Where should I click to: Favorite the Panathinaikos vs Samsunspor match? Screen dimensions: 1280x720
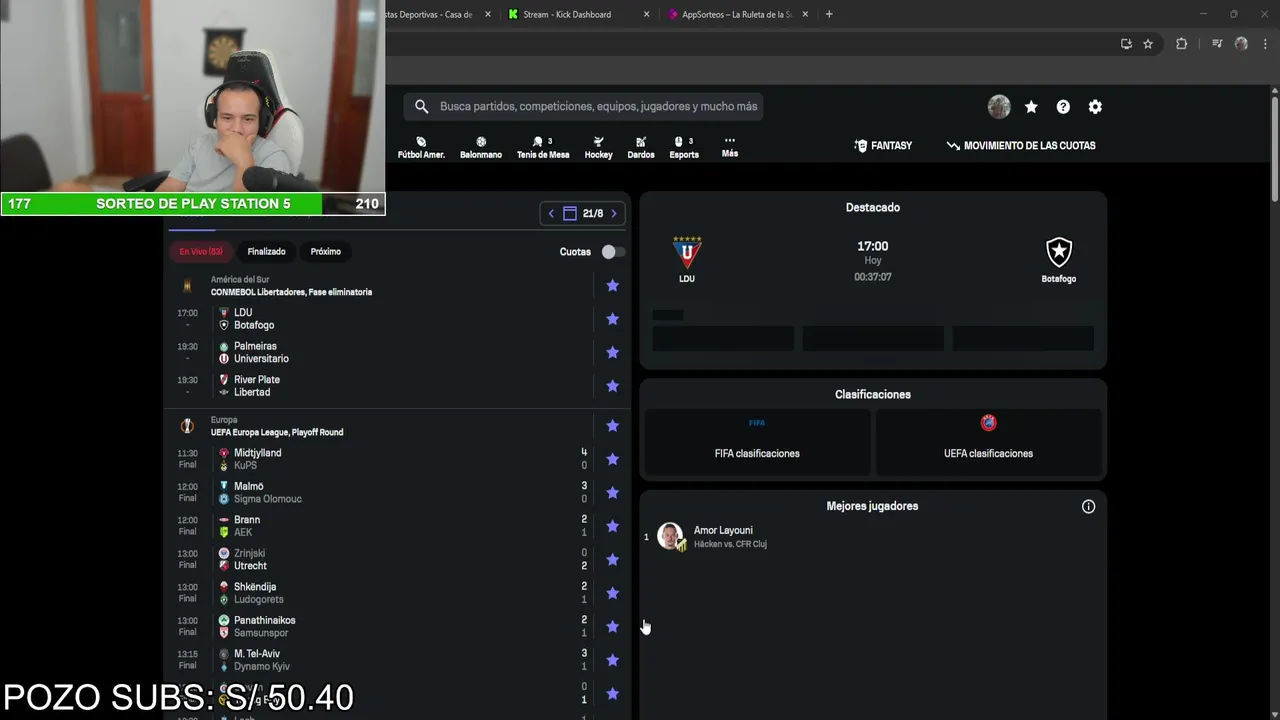click(x=612, y=627)
